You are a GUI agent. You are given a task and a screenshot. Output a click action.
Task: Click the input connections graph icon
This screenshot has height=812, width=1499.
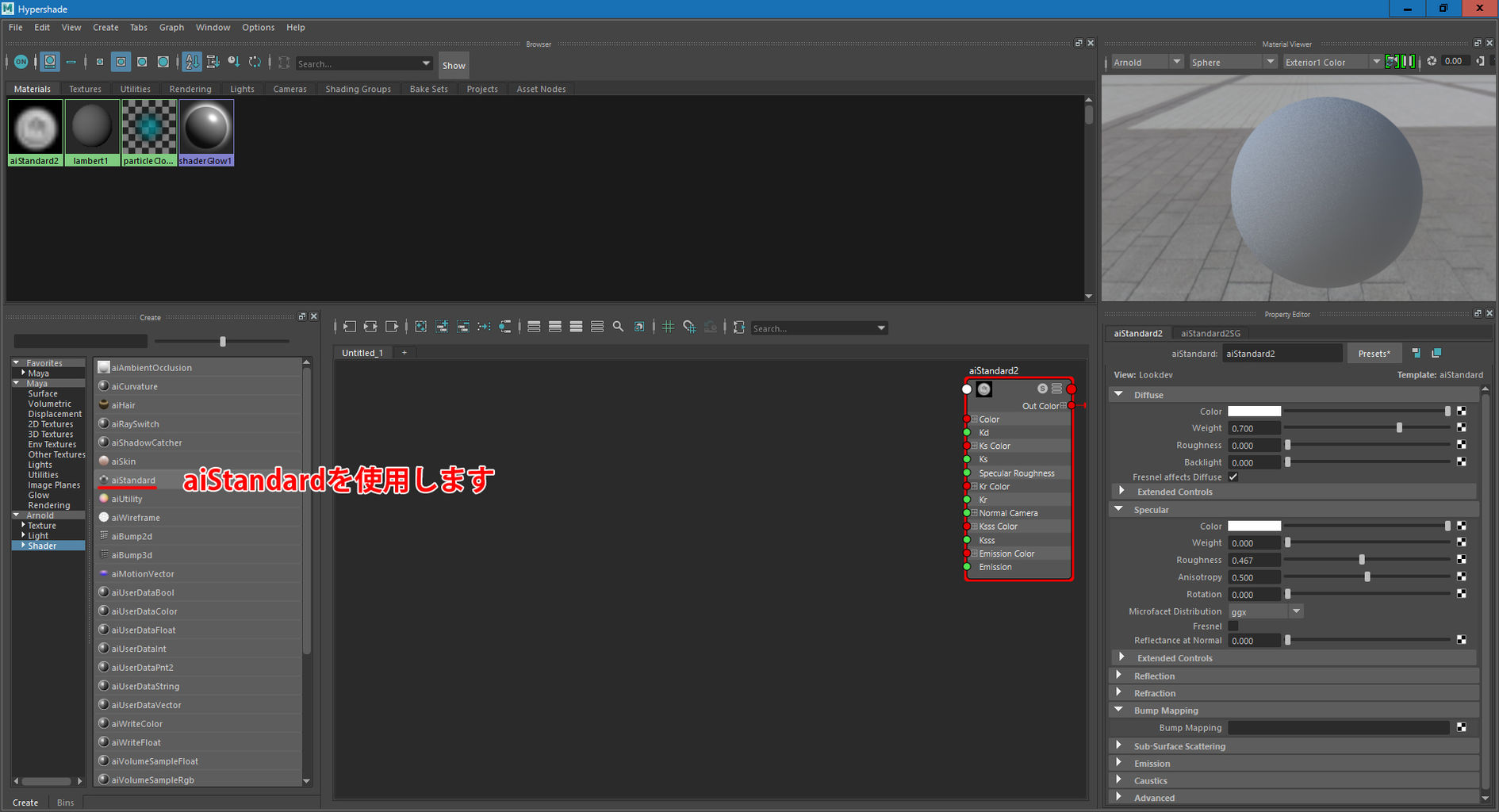click(350, 327)
